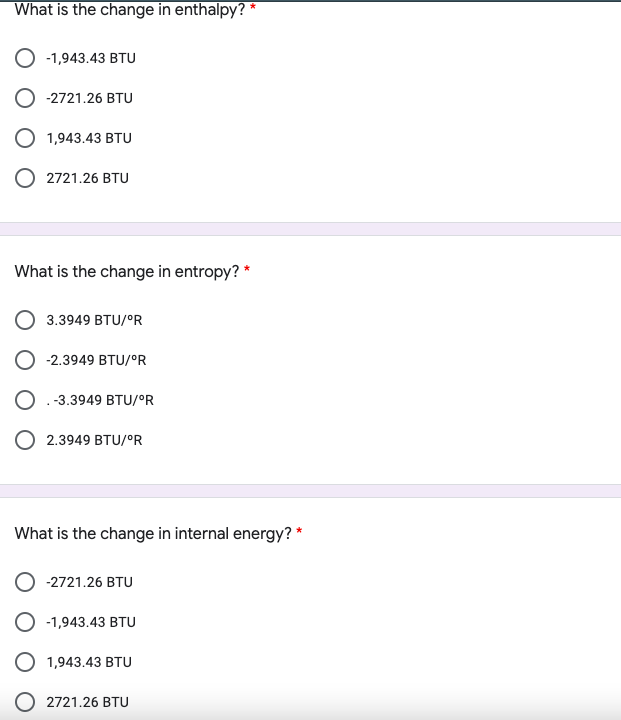
Task: Click the required asterisk beside enthalpy question
Action: tap(253, 7)
